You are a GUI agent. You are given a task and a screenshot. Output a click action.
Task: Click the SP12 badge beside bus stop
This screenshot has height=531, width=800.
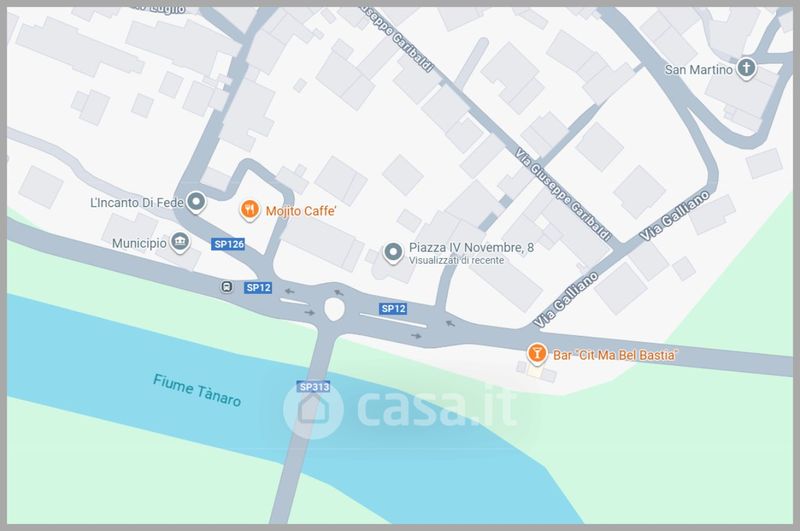[258, 288]
